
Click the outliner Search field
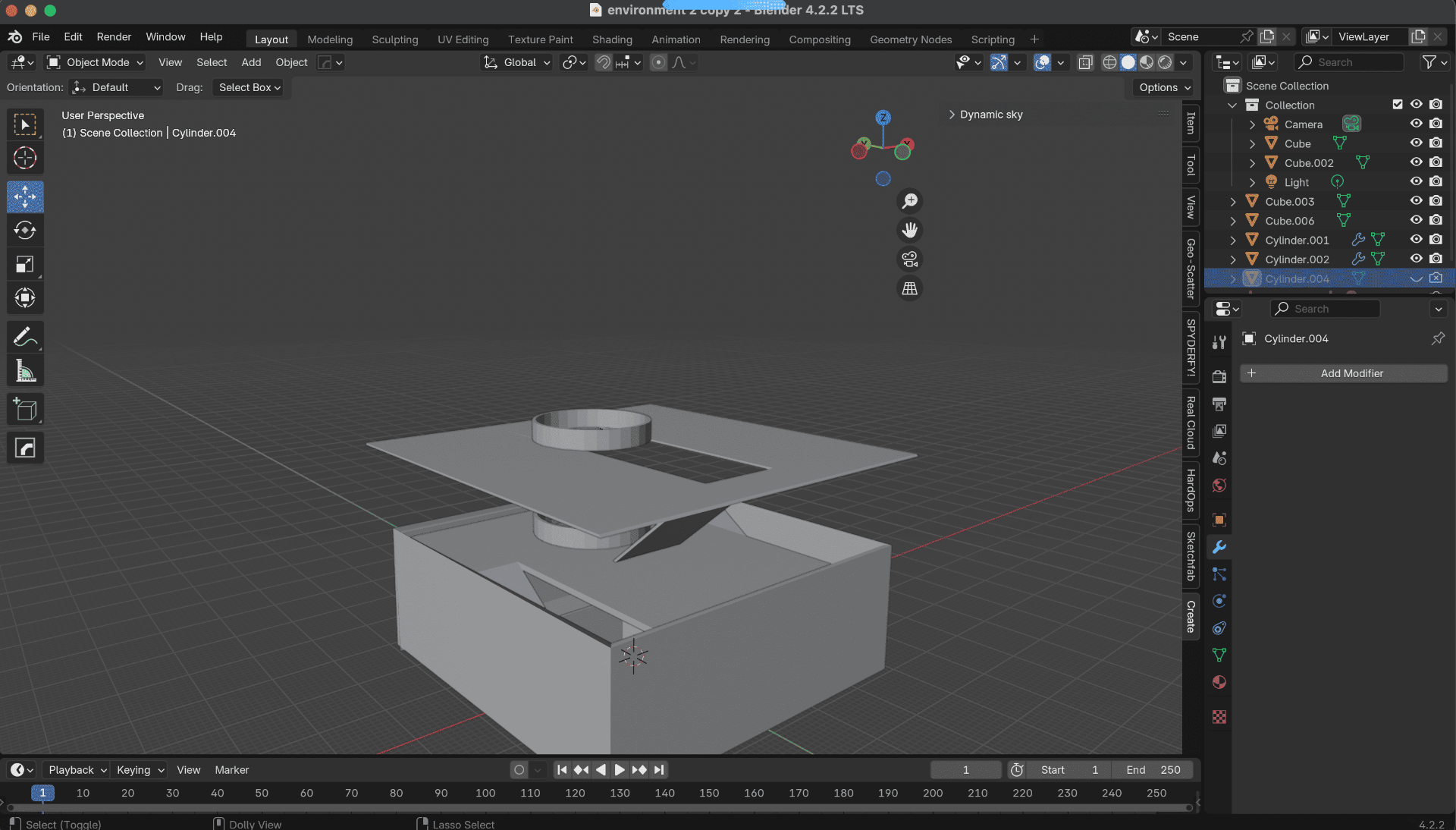click(1348, 63)
